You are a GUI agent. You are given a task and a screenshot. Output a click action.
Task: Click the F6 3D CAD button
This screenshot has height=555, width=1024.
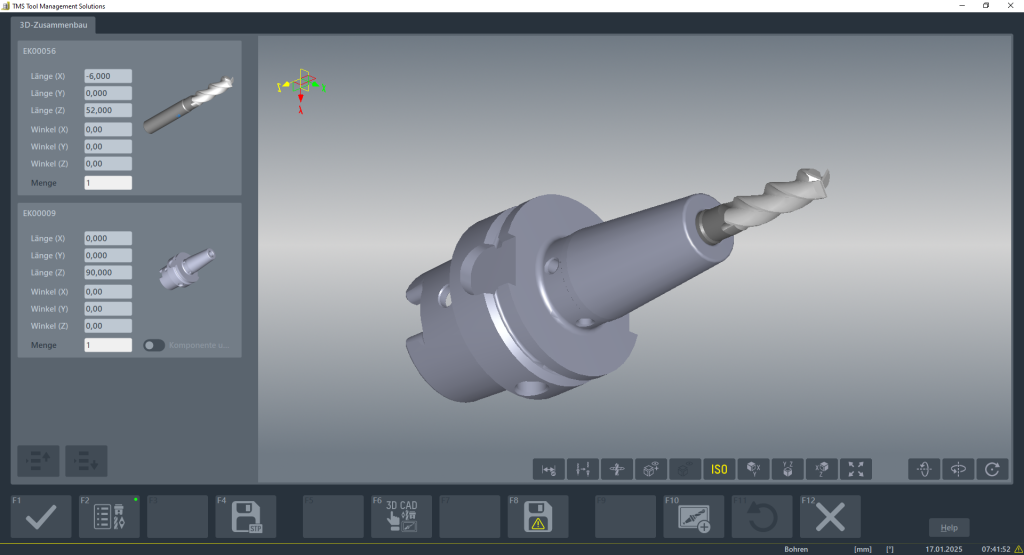click(401, 517)
